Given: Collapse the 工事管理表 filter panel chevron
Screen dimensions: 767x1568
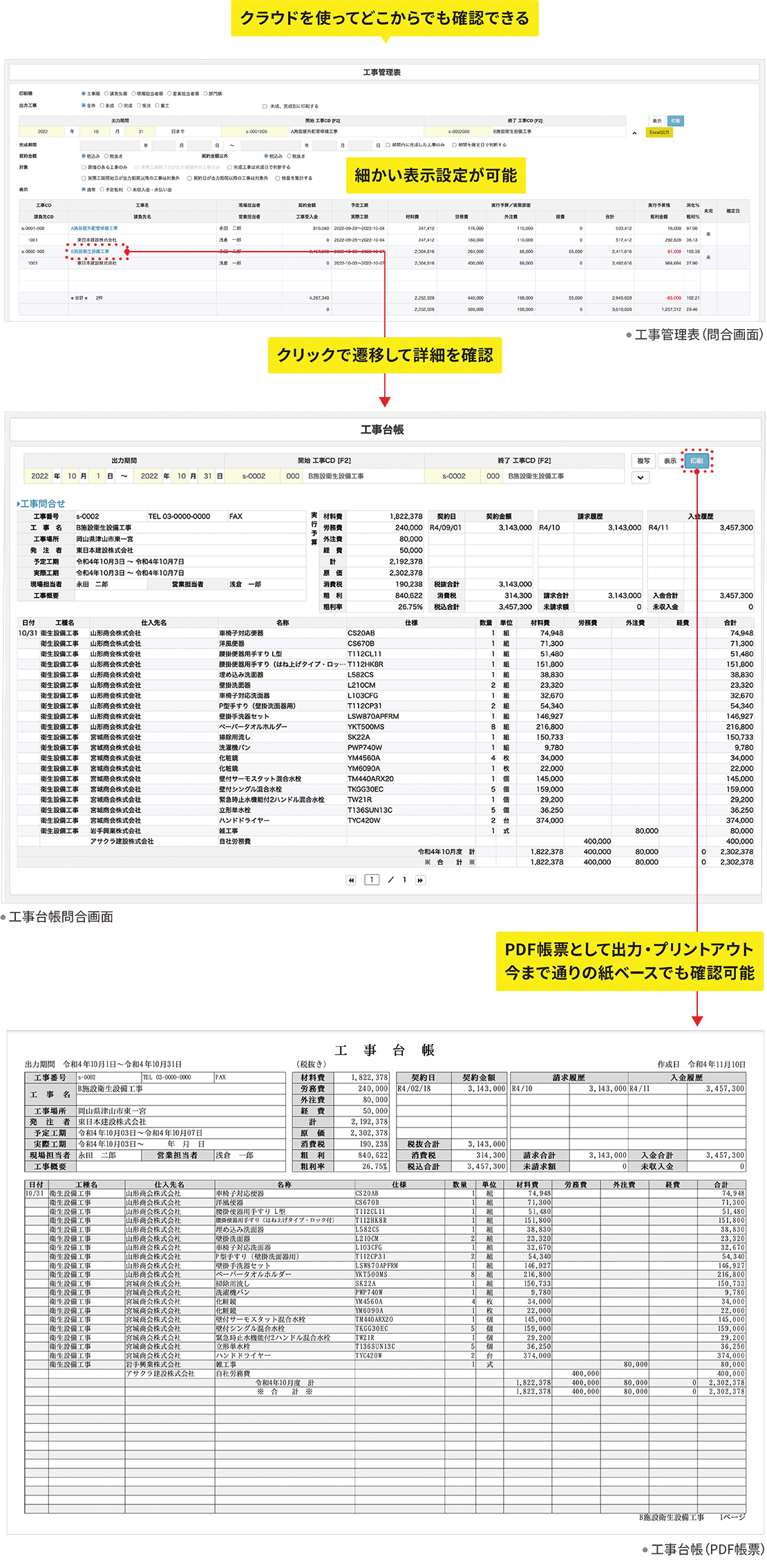Looking at the screenshot, I should [x=634, y=133].
